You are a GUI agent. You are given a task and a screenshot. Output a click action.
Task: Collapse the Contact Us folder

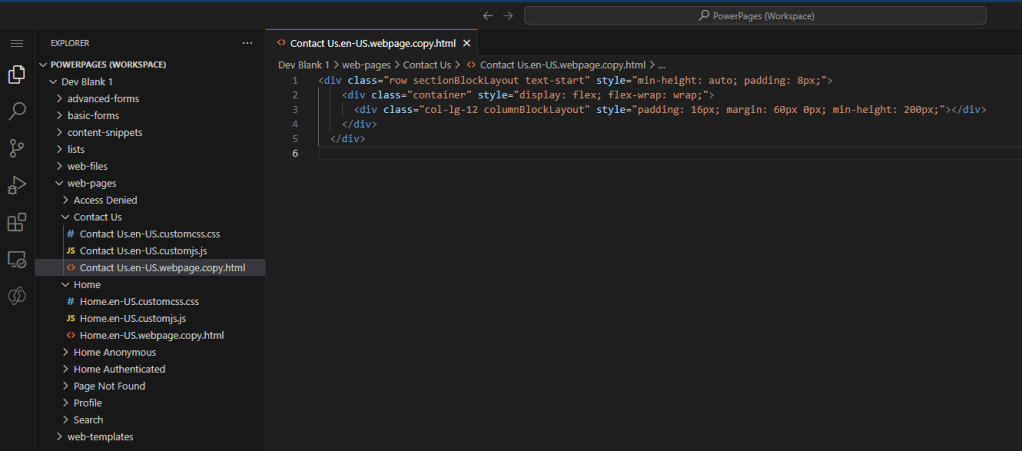[x=97, y=217]
